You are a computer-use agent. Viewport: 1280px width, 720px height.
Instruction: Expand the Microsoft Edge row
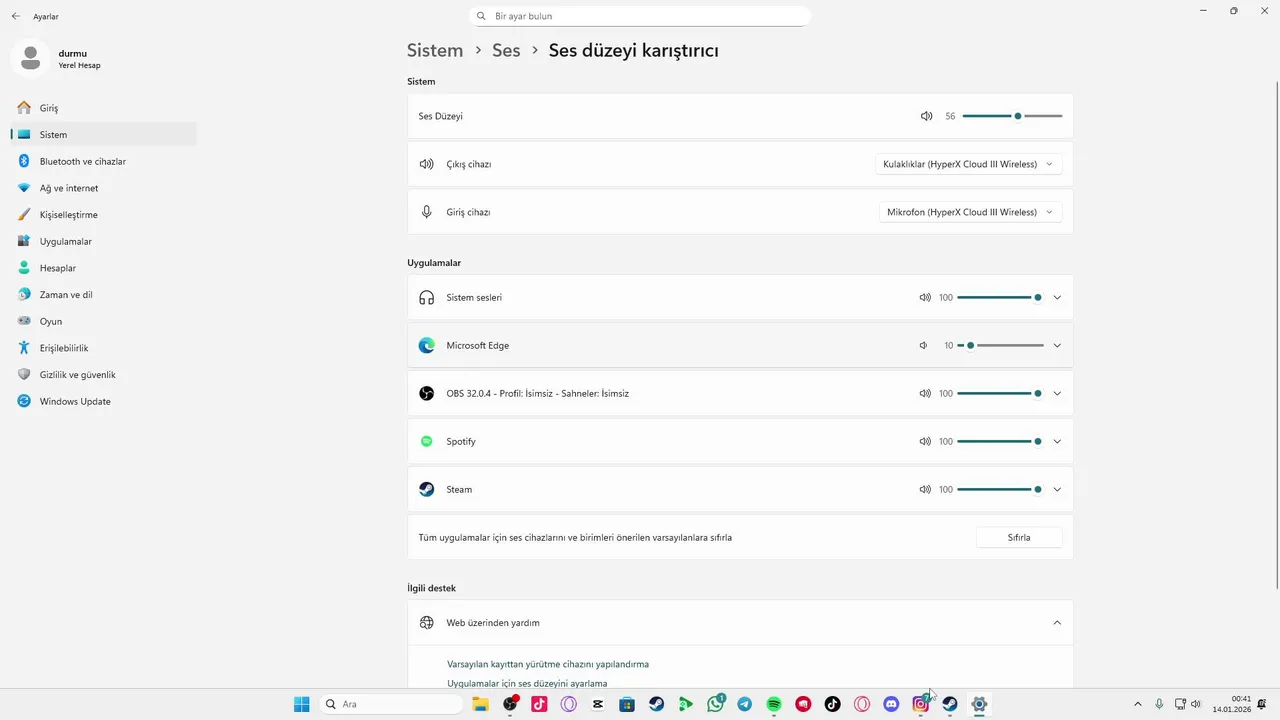coord(1057,346)
